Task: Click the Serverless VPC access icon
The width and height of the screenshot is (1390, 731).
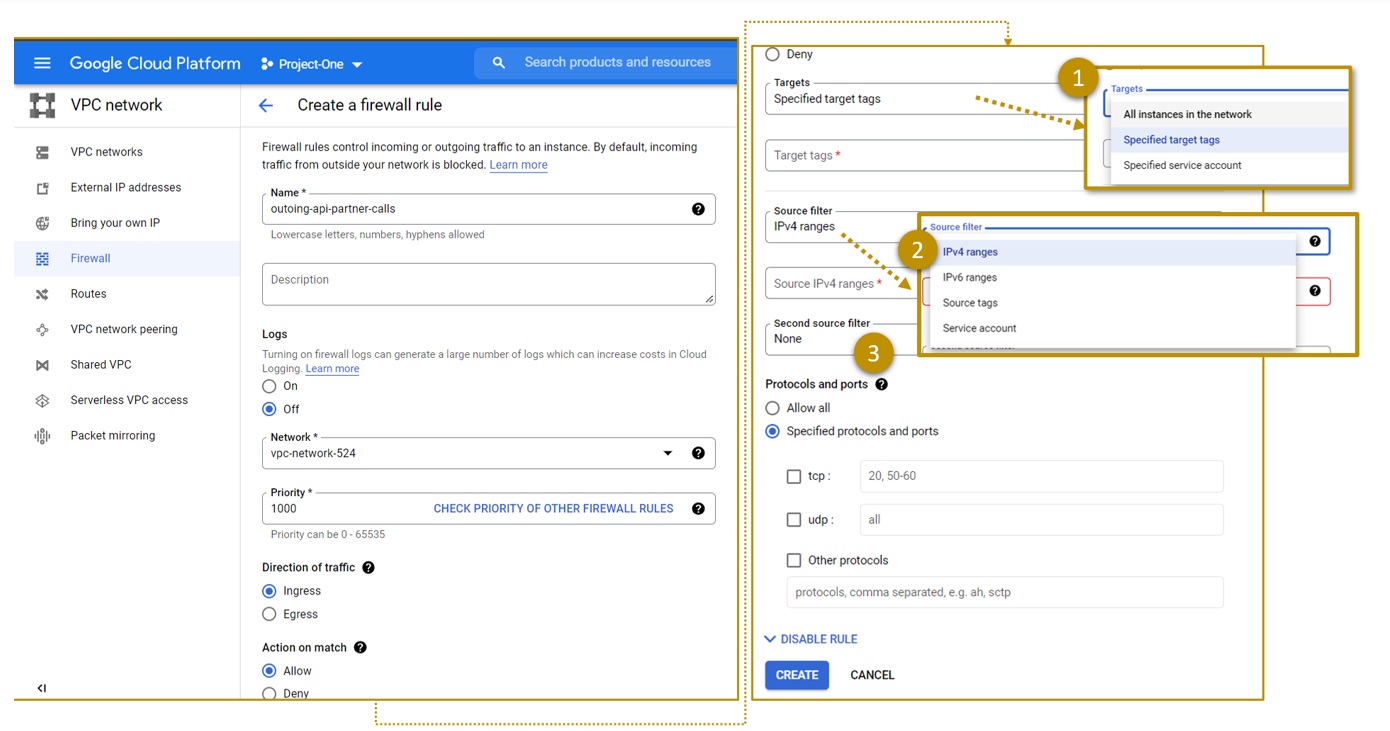Action: point(42,400)
